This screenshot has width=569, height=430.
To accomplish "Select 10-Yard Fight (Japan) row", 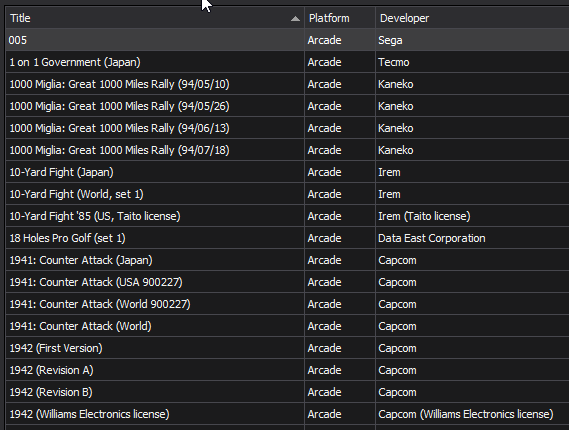I will pyautogui.click(x=287, y=172).
